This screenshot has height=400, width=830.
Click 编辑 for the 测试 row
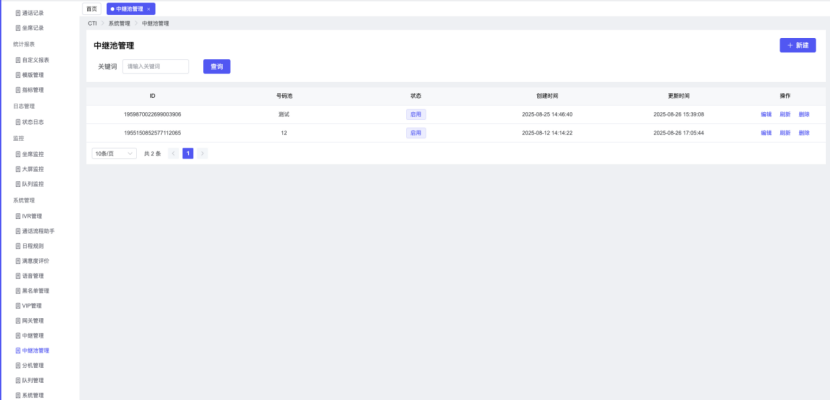pyautogui.click(x=766, y=115)
